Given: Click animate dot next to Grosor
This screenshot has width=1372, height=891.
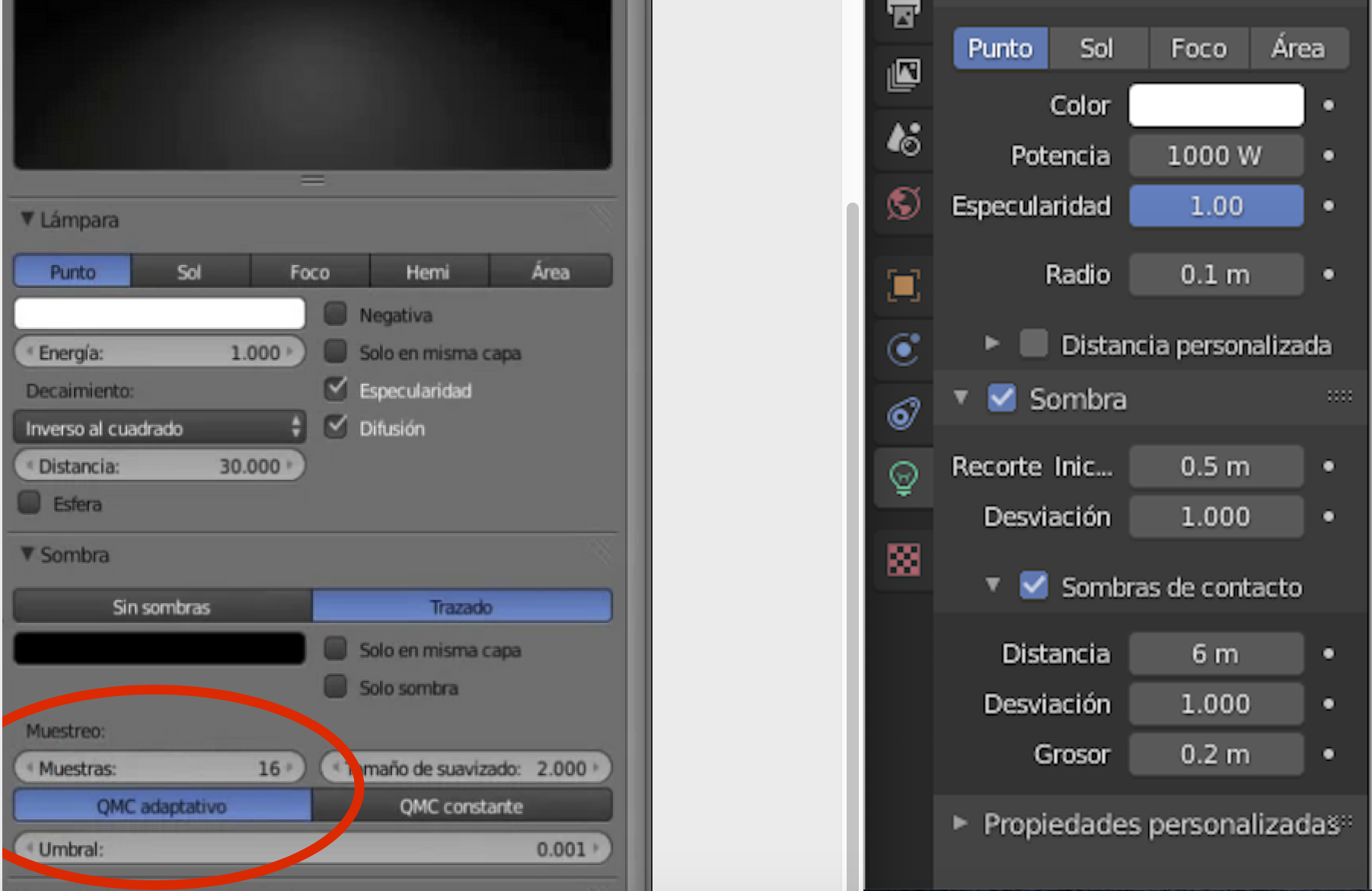Looking at the screenshot, I should [x=1329, y=754].
